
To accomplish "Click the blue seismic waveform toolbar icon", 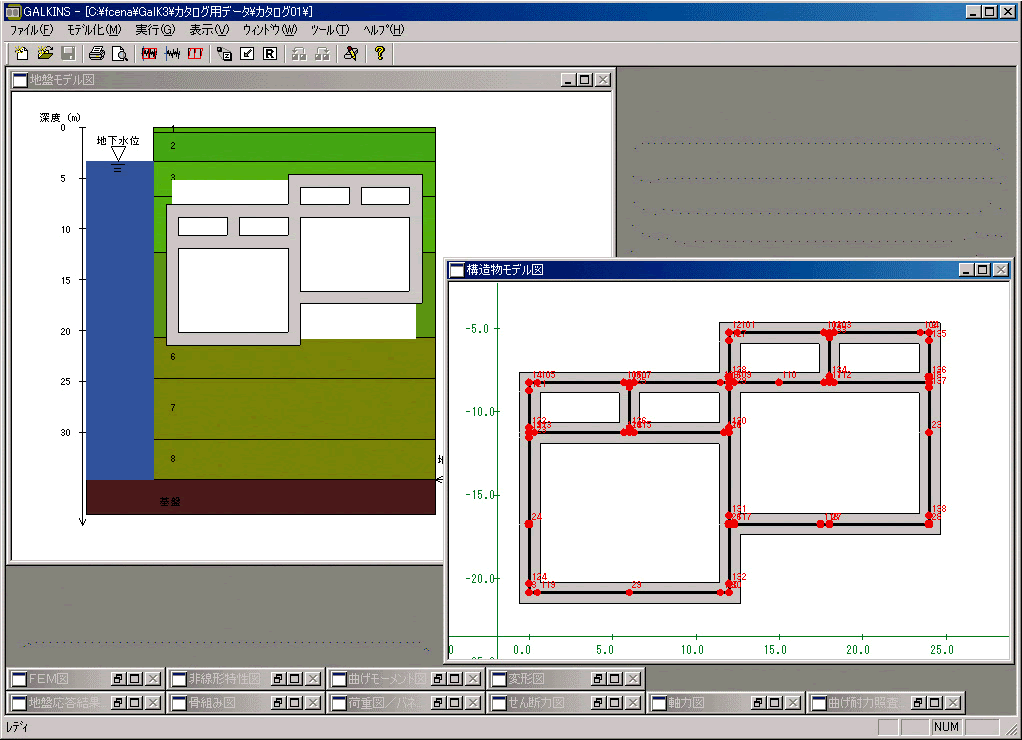I will coord(172,53).
